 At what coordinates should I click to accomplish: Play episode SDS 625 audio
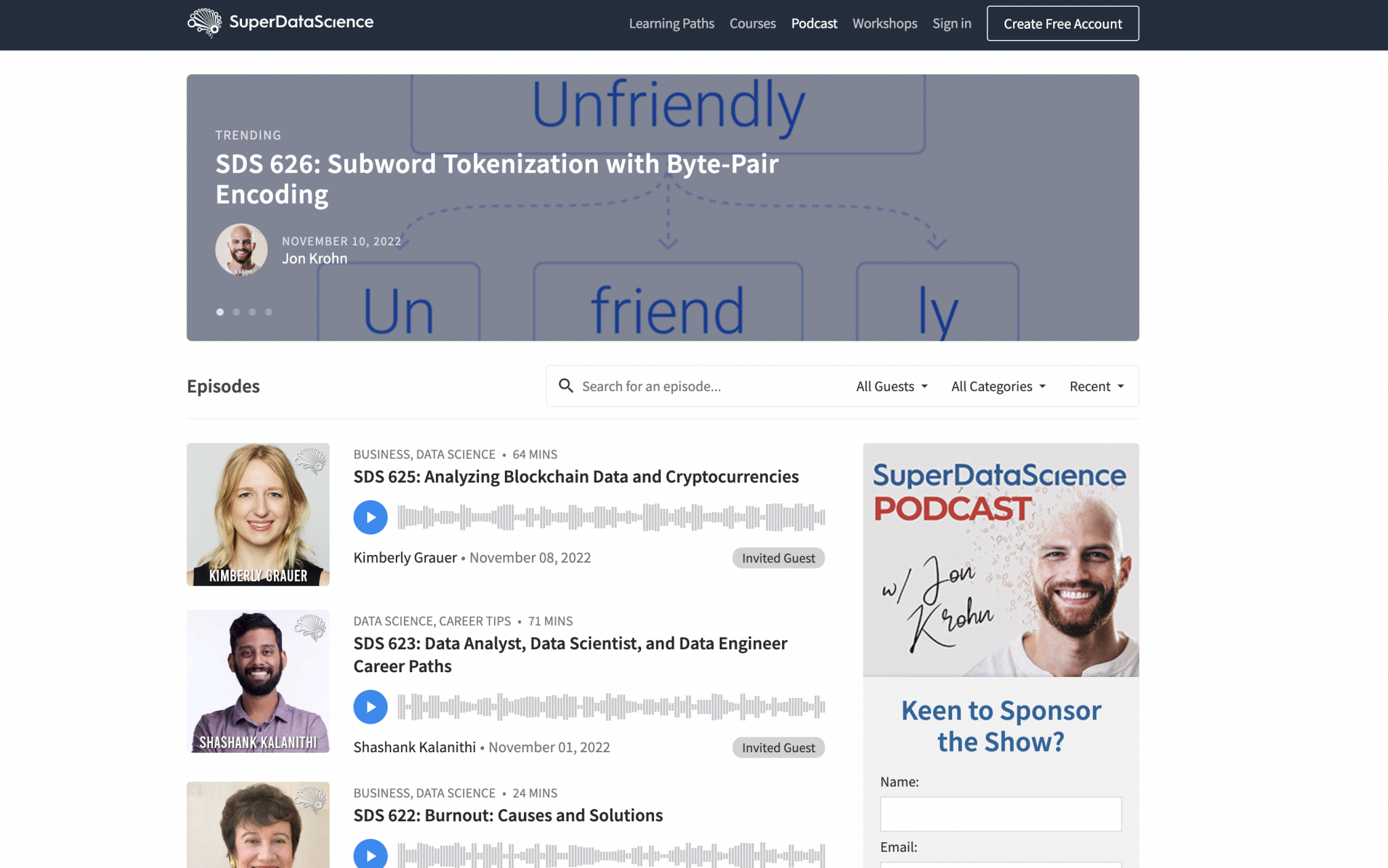[x=370, y=517]
